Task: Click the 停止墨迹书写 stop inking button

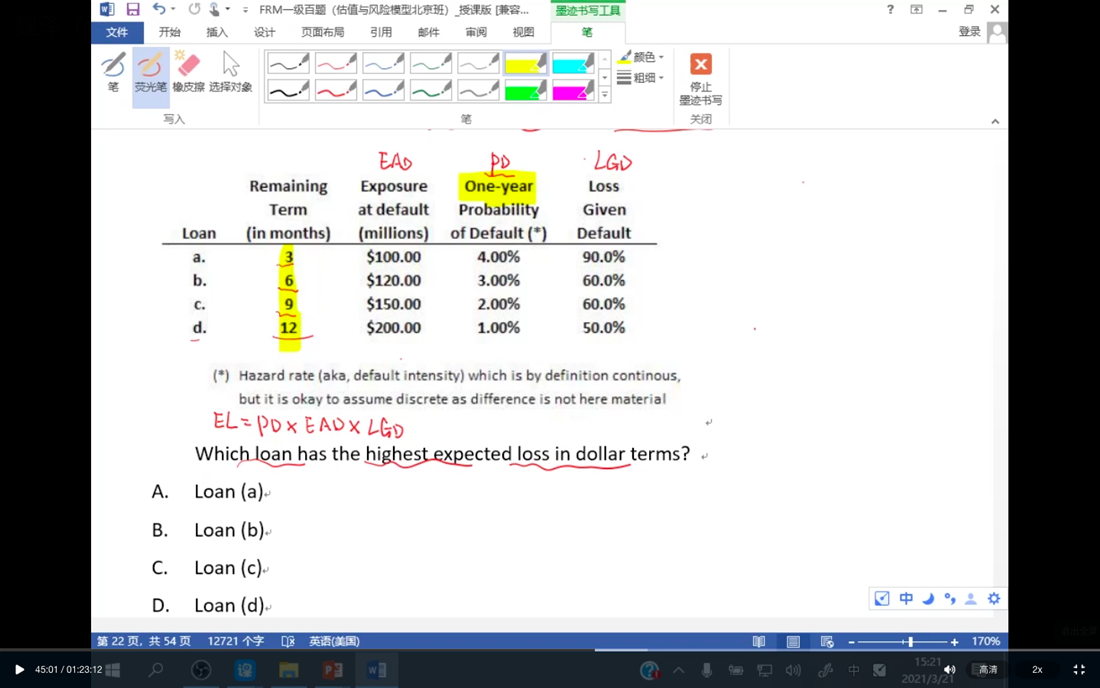Action: 700,78
